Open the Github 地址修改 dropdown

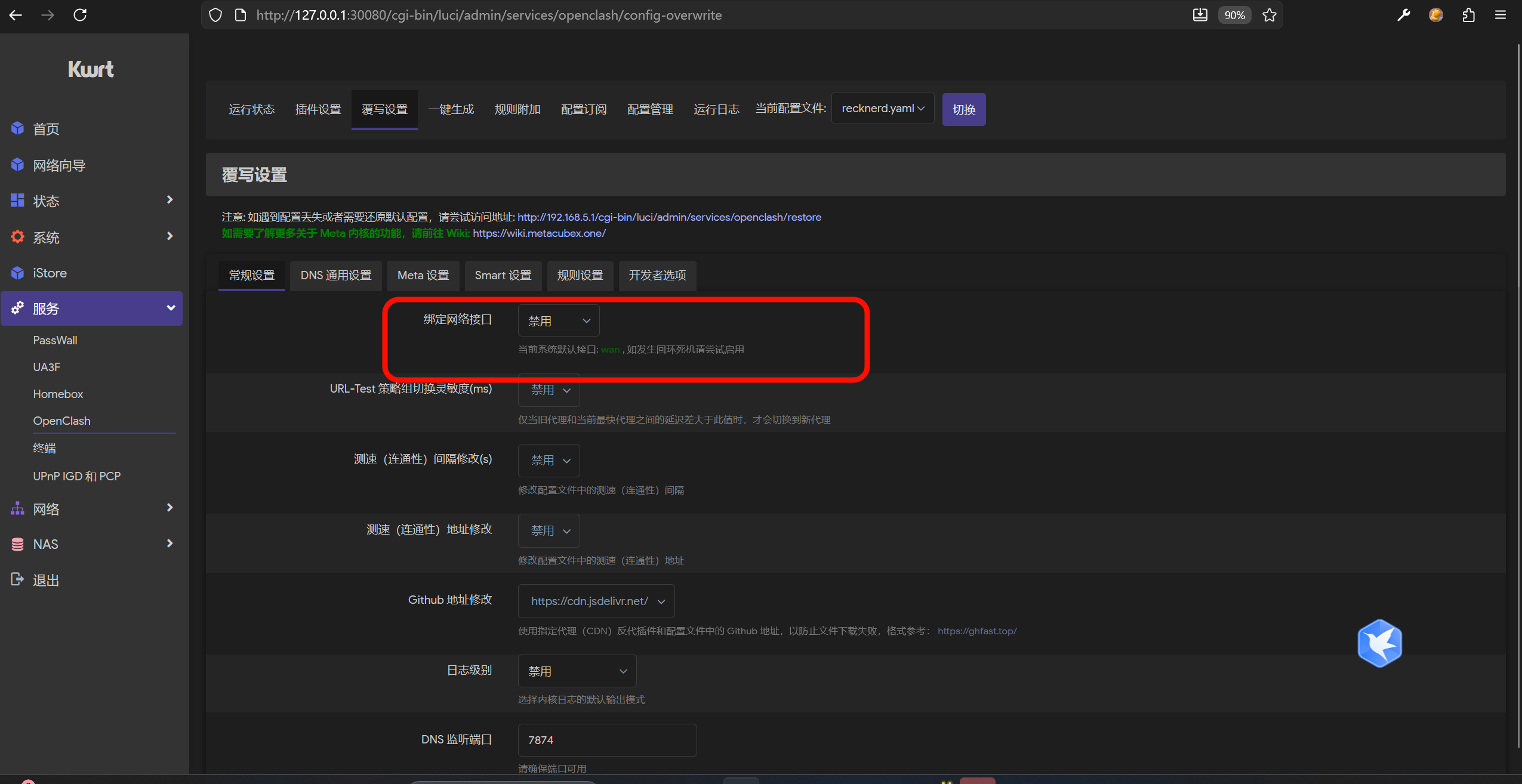596,601
